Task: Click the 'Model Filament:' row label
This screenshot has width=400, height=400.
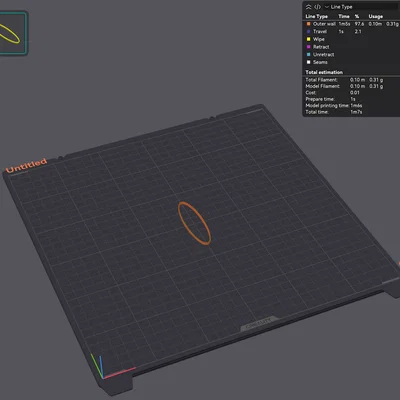Action: click(x=323, y=86)
